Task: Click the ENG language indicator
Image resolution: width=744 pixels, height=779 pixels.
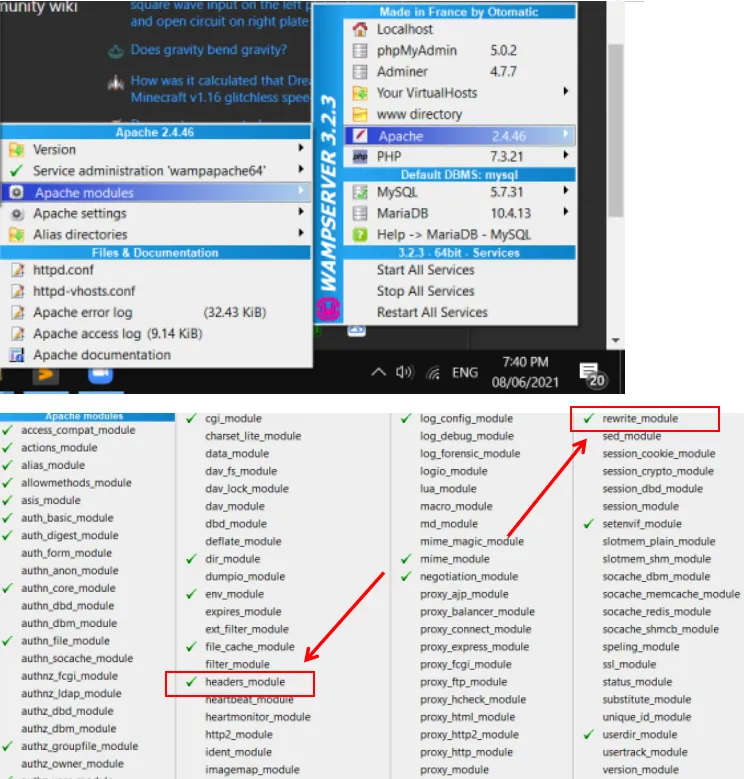Action: click(x=465, y=373)
